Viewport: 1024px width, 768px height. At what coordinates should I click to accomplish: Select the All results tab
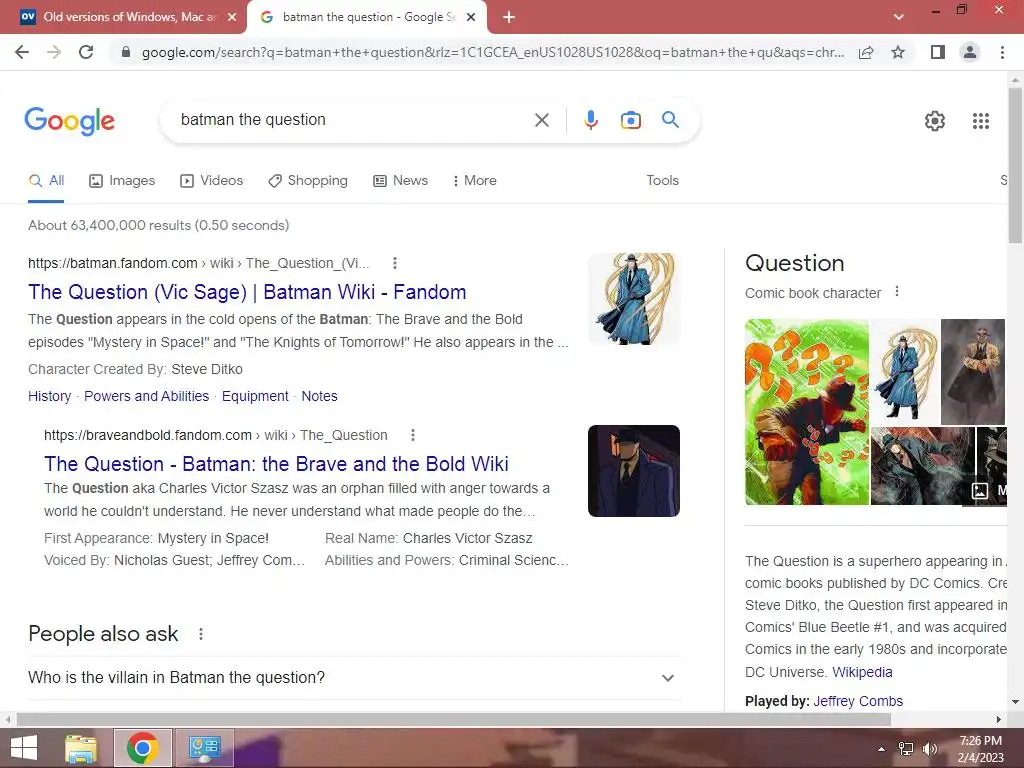point(46,181)
